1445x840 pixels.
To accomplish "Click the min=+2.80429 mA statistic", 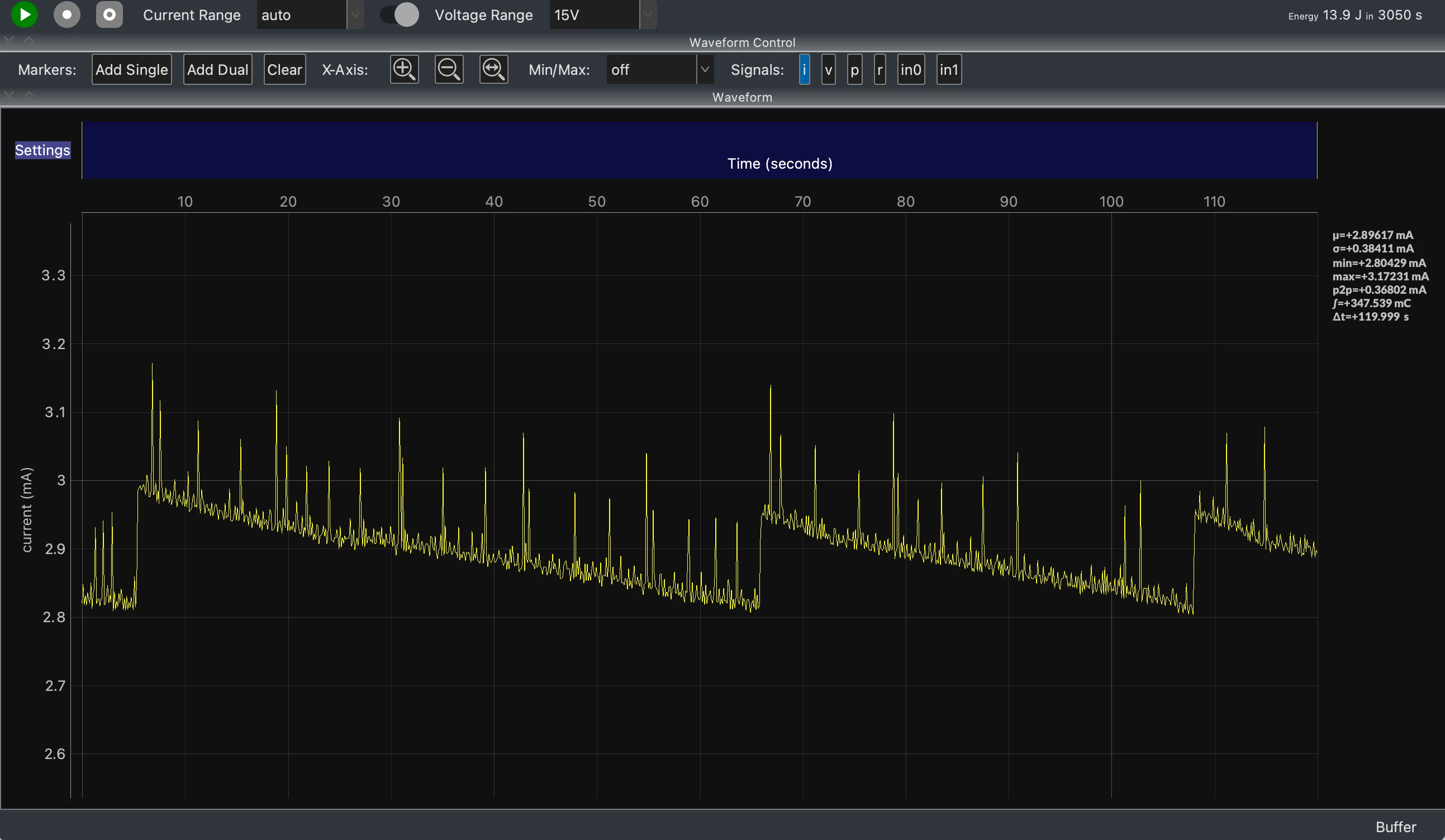I will click(1379, 262).
